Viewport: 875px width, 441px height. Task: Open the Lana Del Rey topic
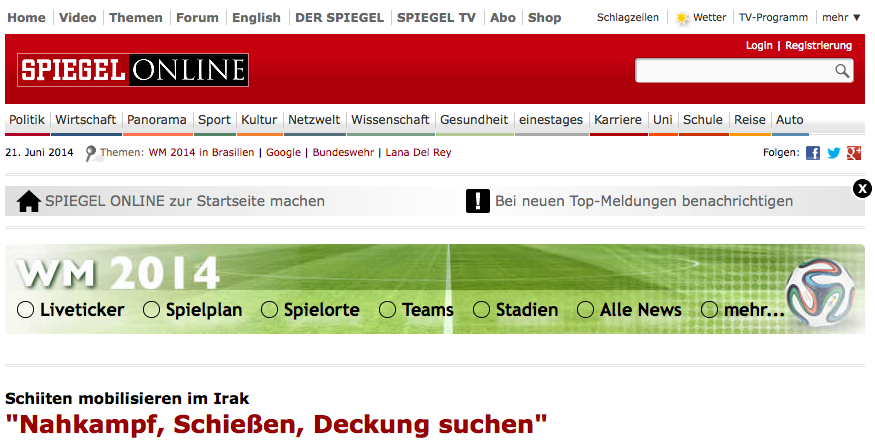pos(418,152)
